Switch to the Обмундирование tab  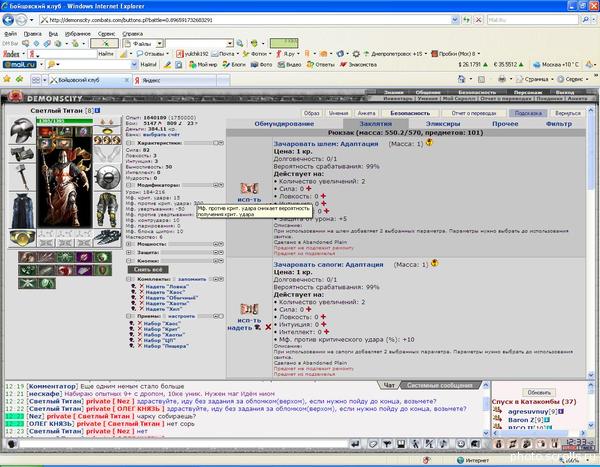coord(284,124)
